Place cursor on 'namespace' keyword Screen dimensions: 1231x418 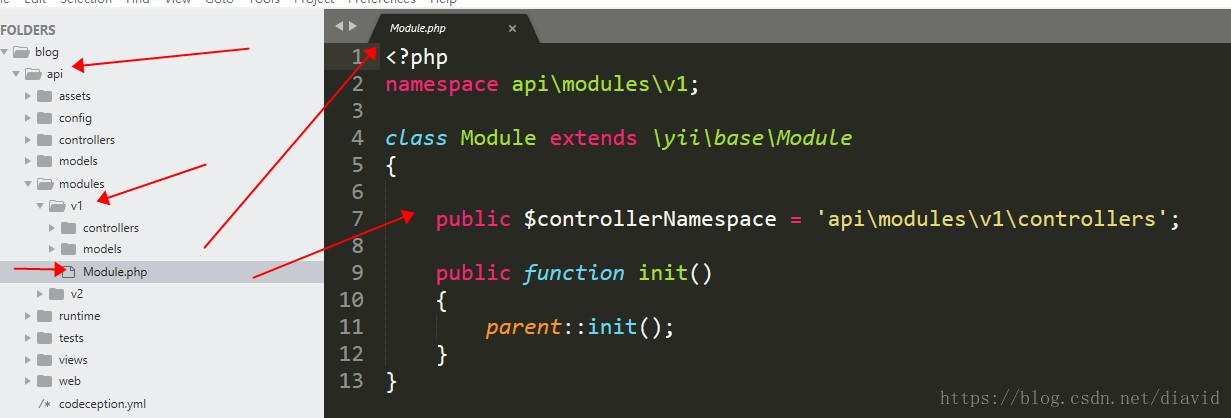[x=442, y=84]
